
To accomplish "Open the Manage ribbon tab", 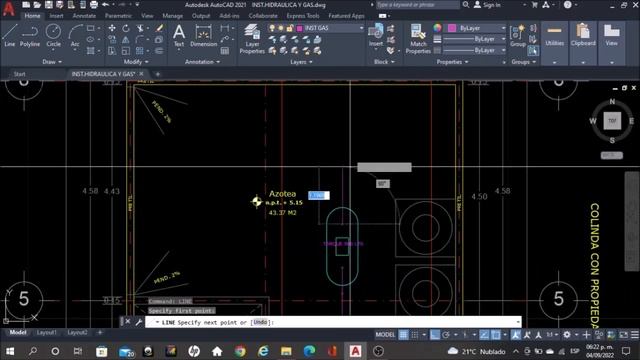I will point(173,16).
